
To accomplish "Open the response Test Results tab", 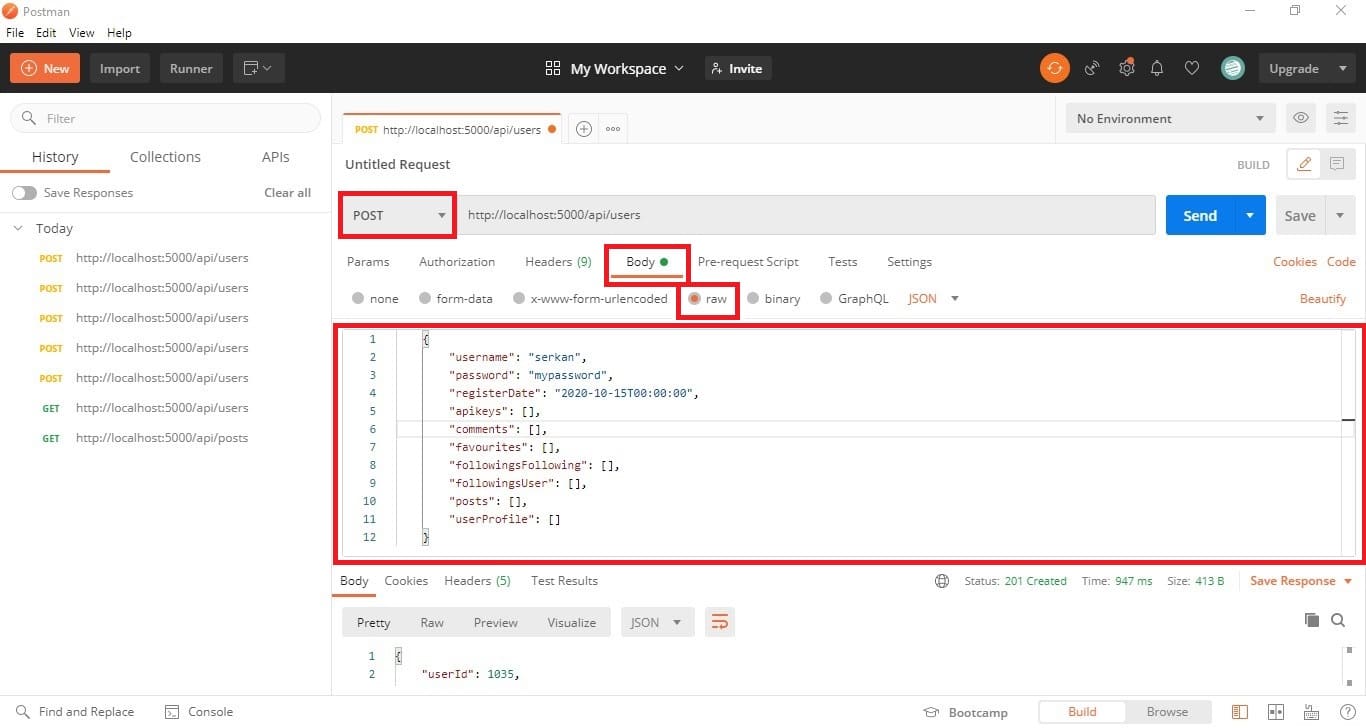I will tap(564, 581).
